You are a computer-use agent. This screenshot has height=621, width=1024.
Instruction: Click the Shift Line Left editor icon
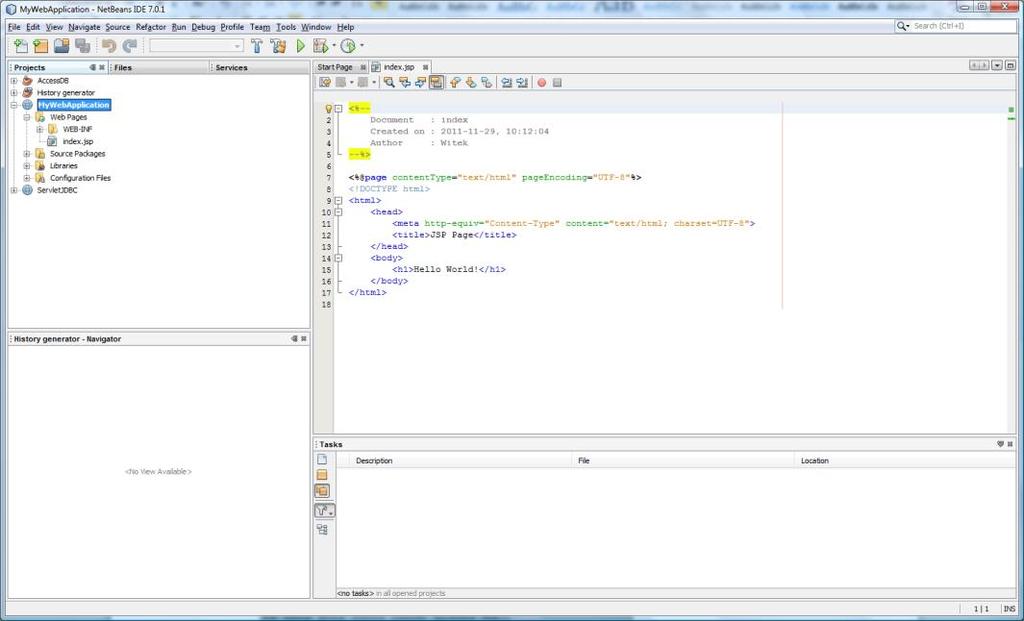[506, 82]
